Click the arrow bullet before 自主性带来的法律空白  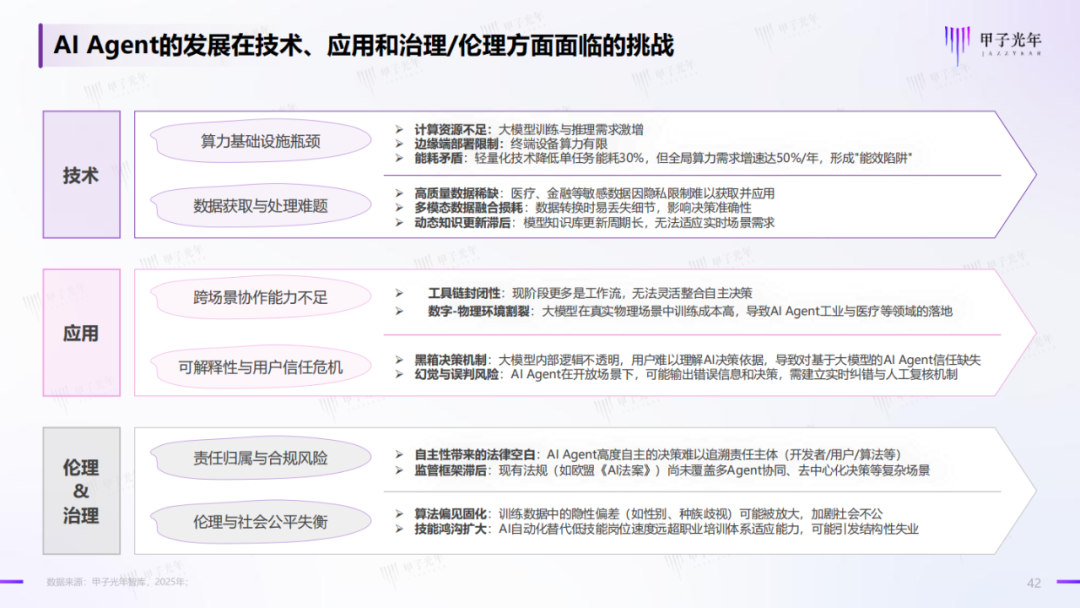pos(399,454)
